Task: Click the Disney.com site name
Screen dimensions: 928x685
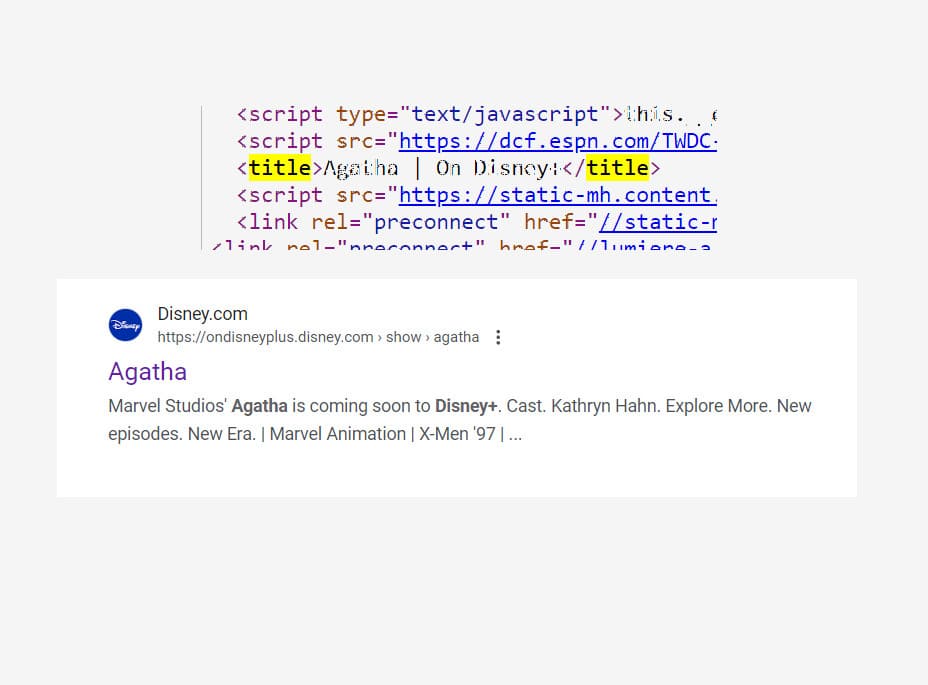Action: tap(202, 314)
